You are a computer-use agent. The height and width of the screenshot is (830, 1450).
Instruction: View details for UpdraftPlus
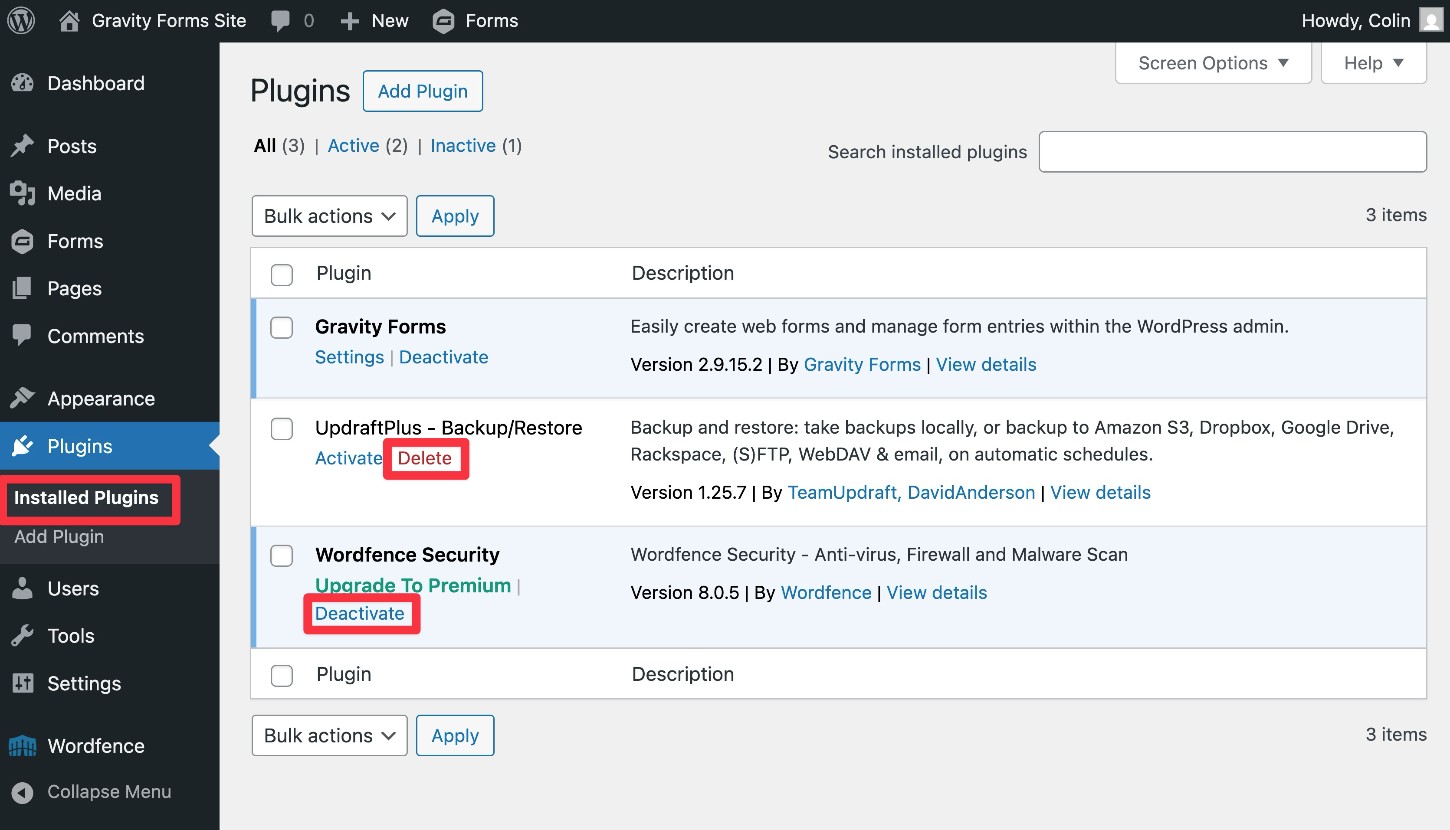1100,492
